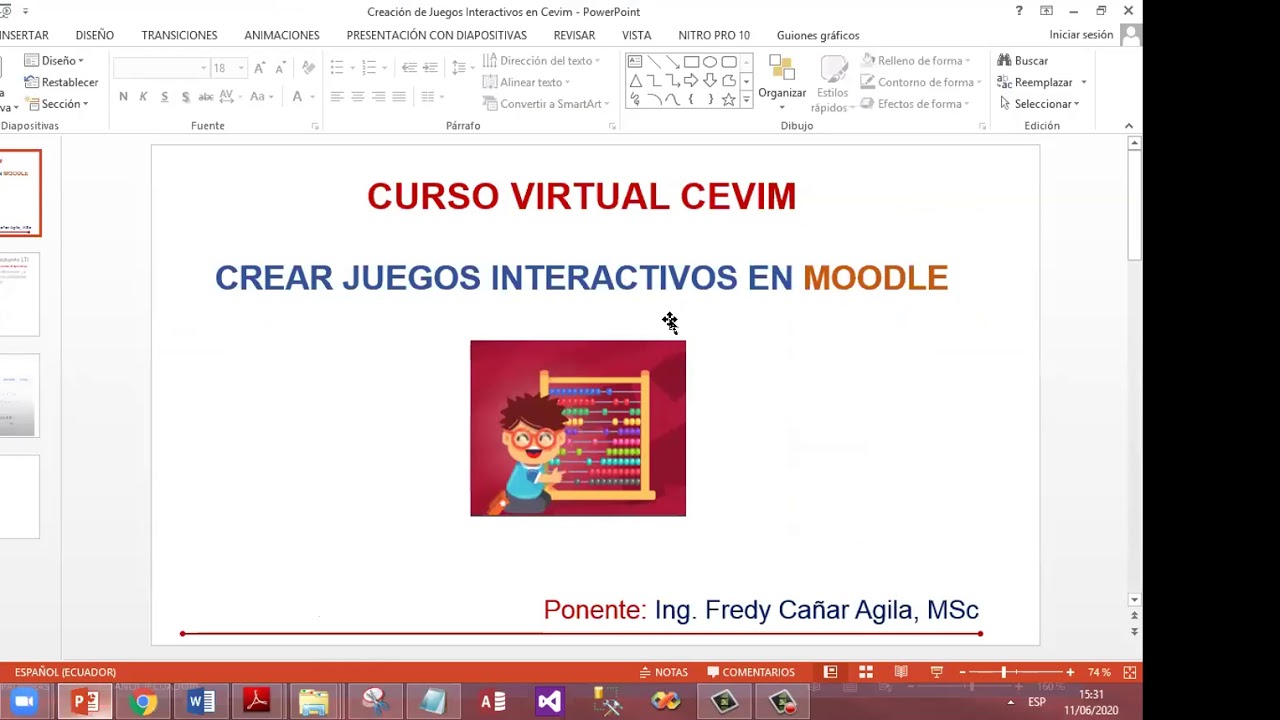Choose the right arrow shape
Viewport: 1280px width, 720px height.
click(691, 81)
